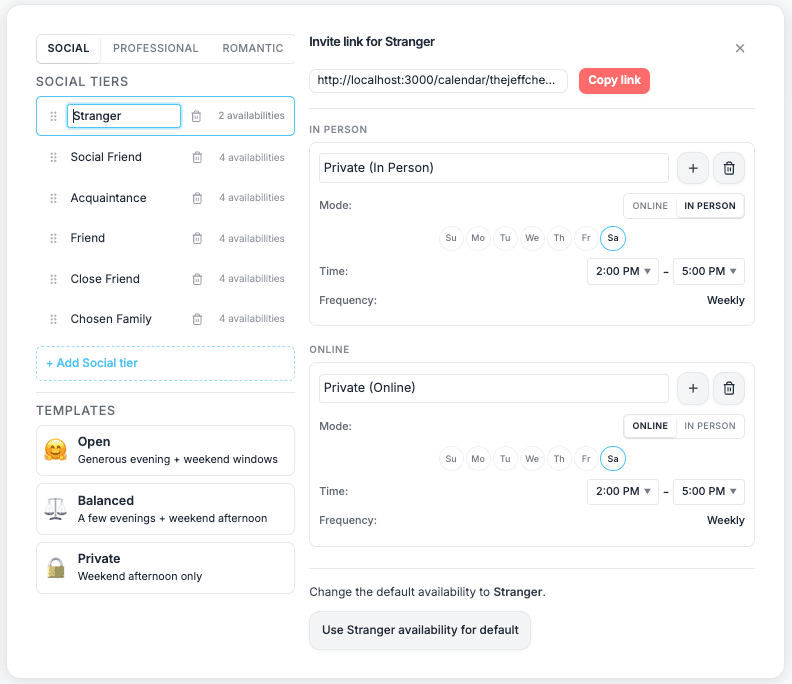Use Stranger availability for default
Viewport: 792px width, 684px height.
tap(420, 630)
